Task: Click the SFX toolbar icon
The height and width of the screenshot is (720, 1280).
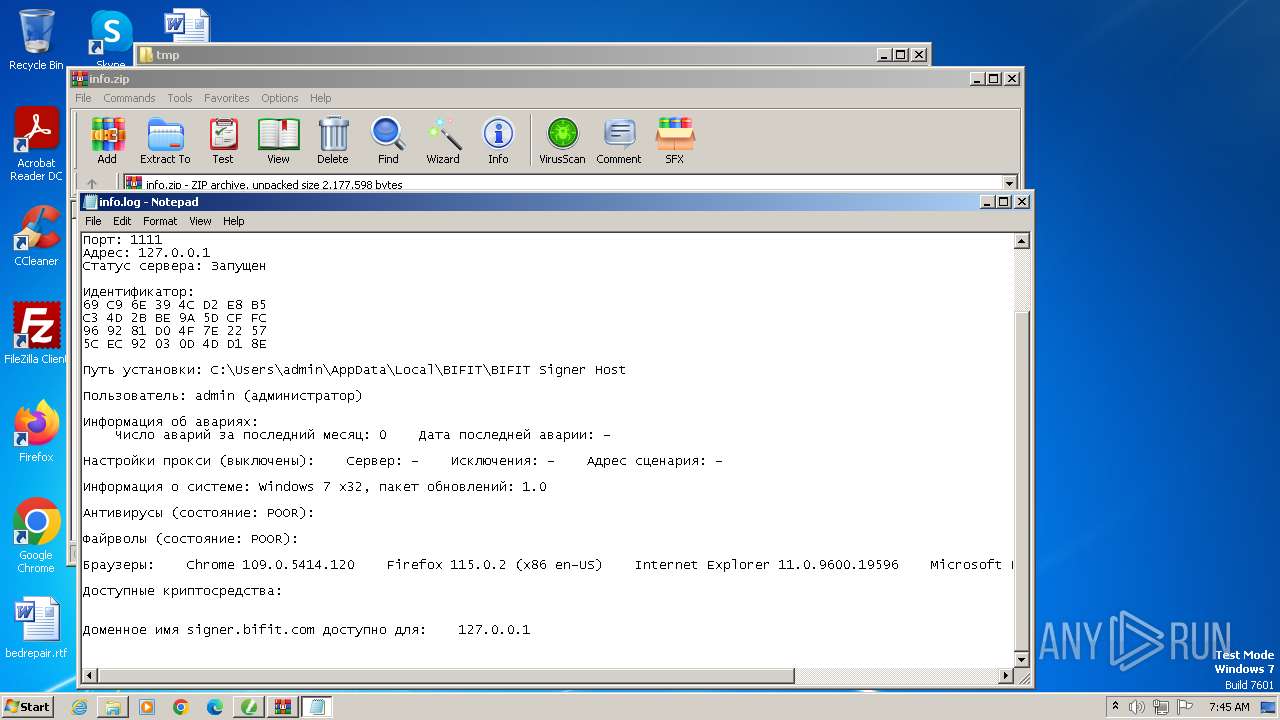Action: [x=675, y=140]
